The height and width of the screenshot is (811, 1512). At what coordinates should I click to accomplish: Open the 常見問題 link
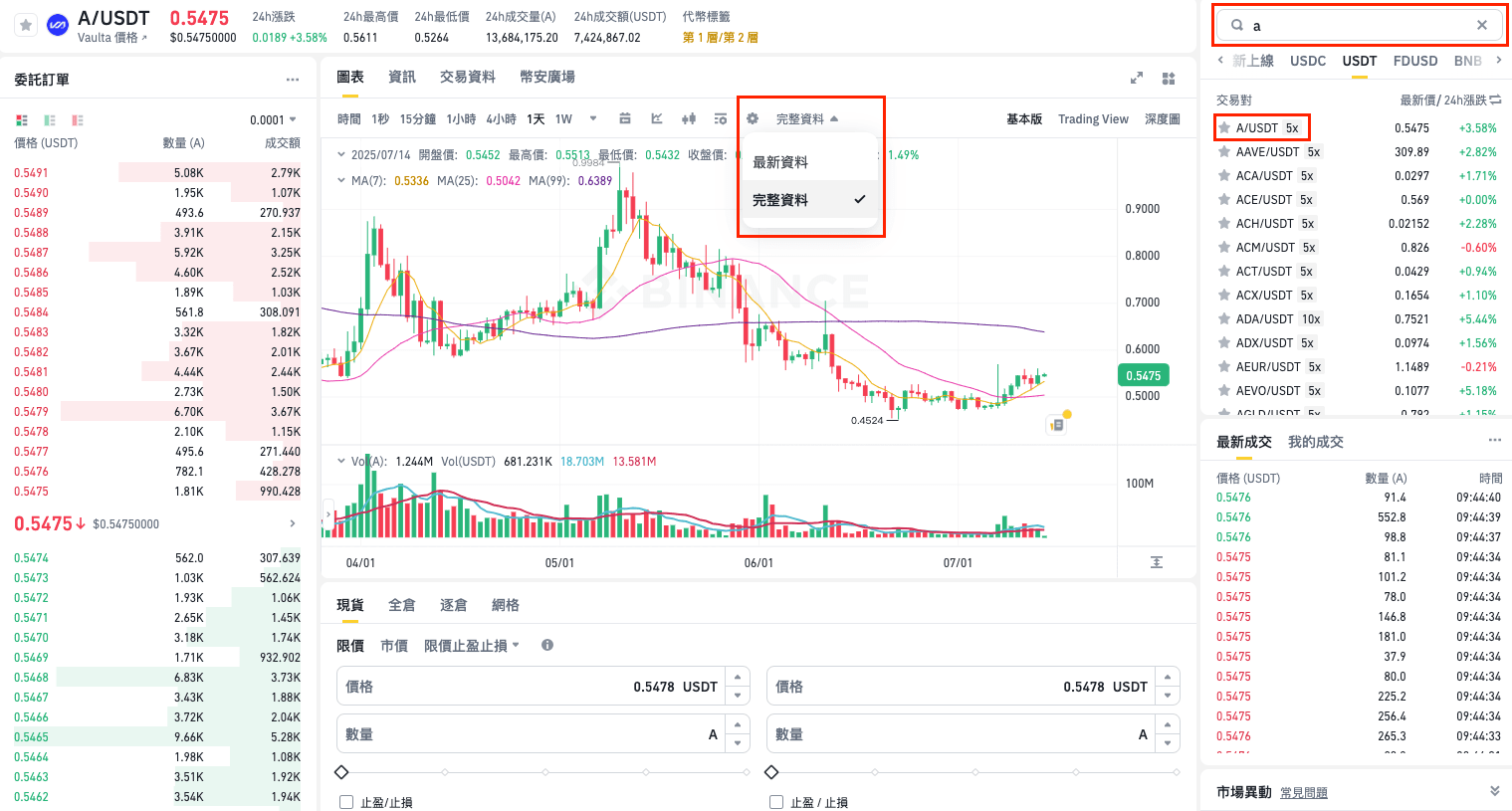1304,792
